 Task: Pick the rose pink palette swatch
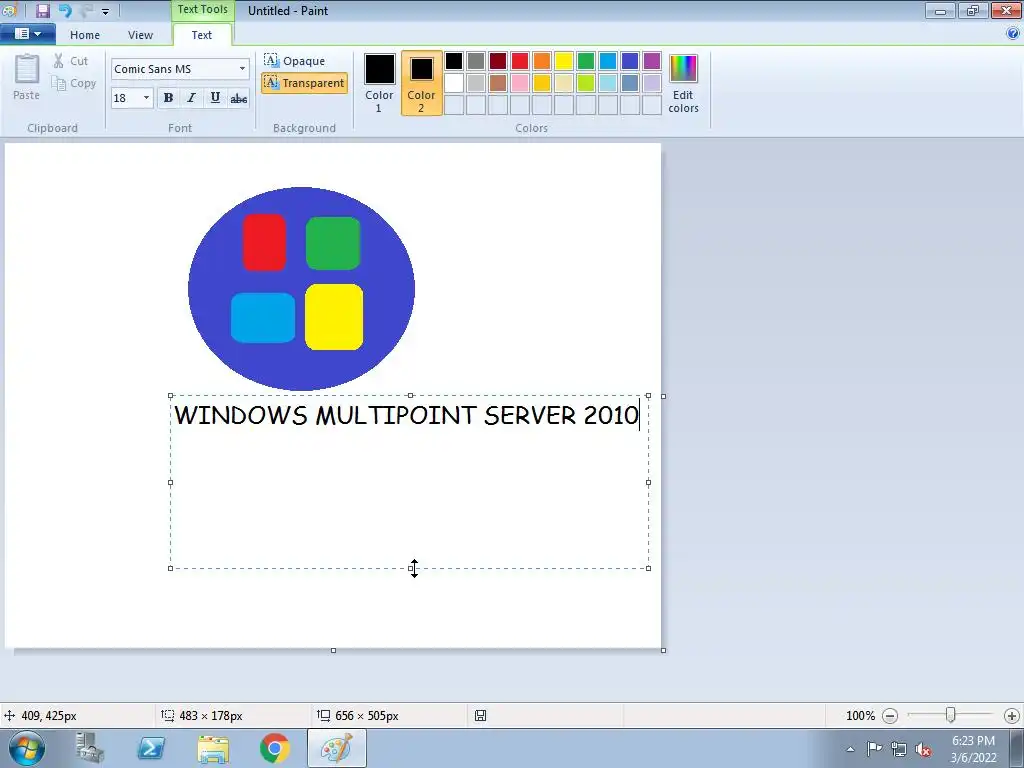[520, 83]
